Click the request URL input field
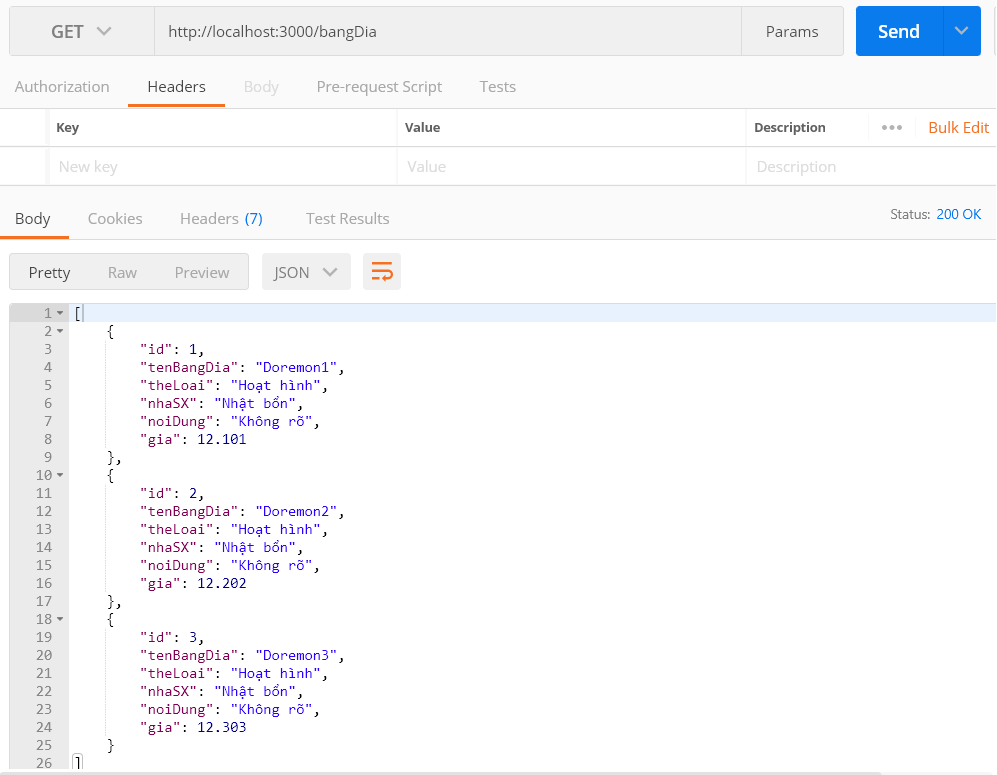 pos(447,32)
